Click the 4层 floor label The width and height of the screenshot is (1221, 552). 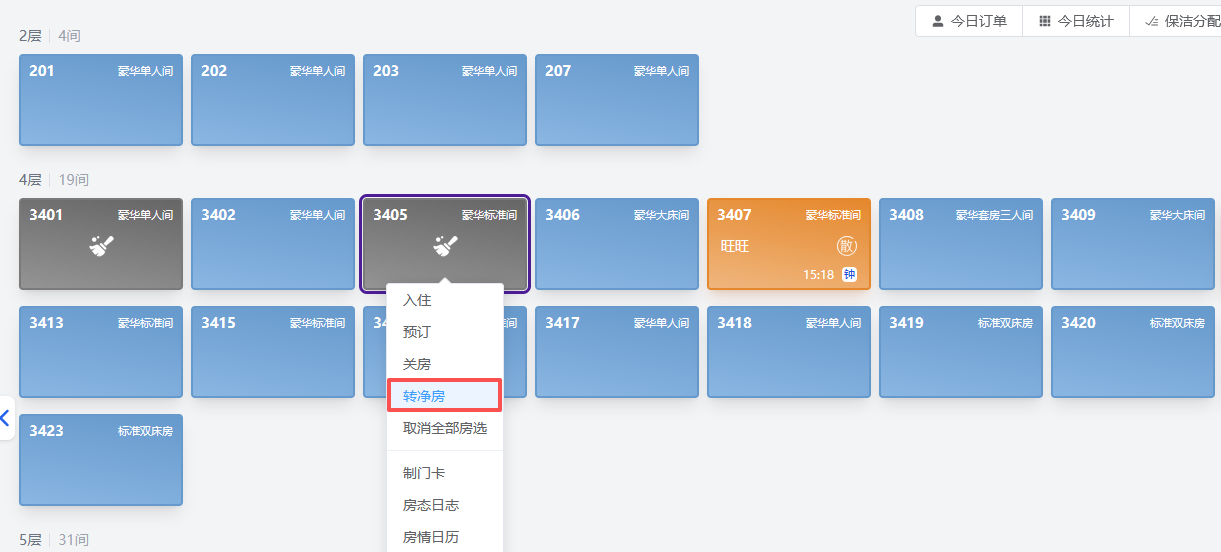30,180
